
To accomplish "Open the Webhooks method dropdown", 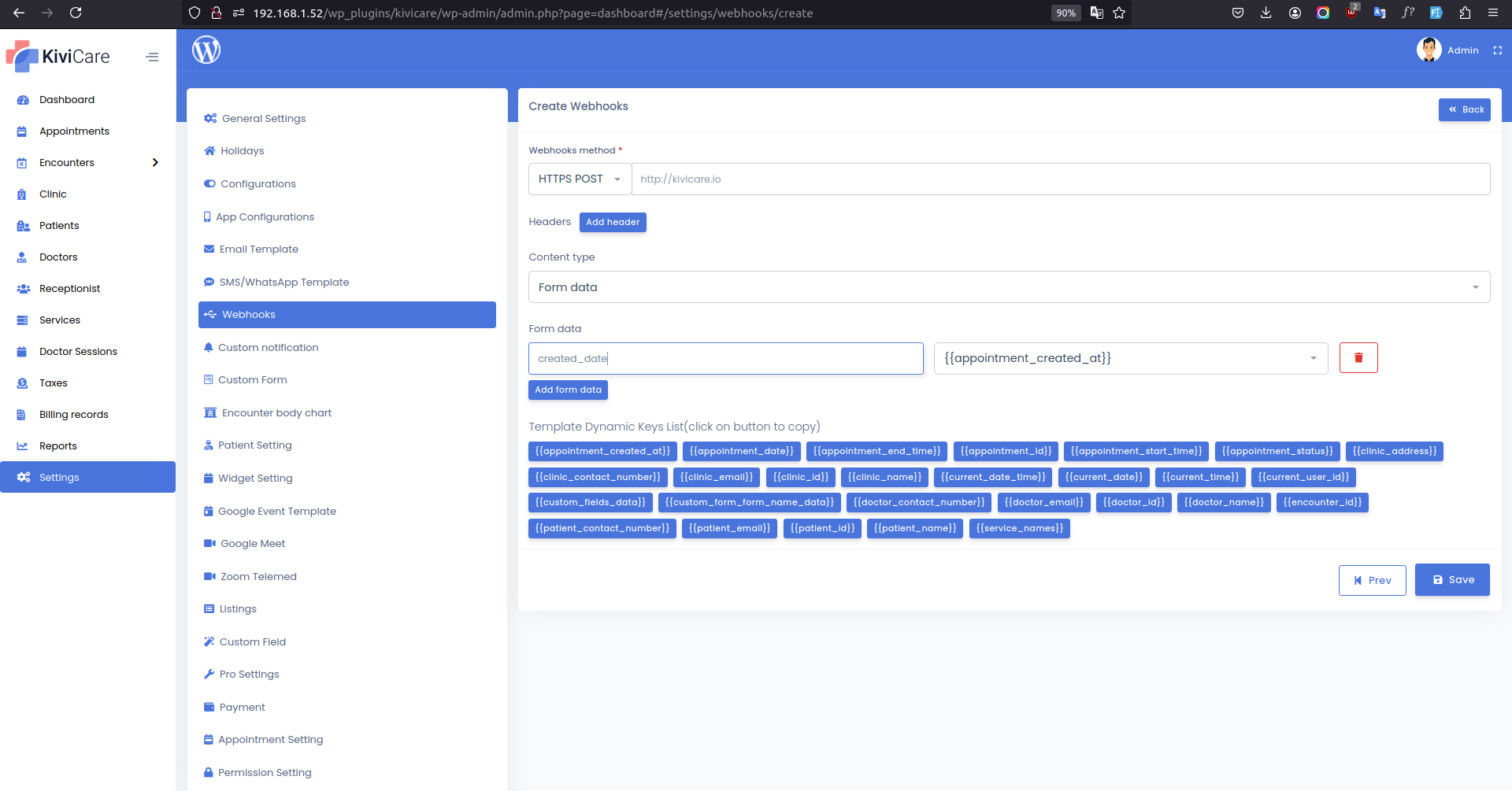I will click(579, 179).
